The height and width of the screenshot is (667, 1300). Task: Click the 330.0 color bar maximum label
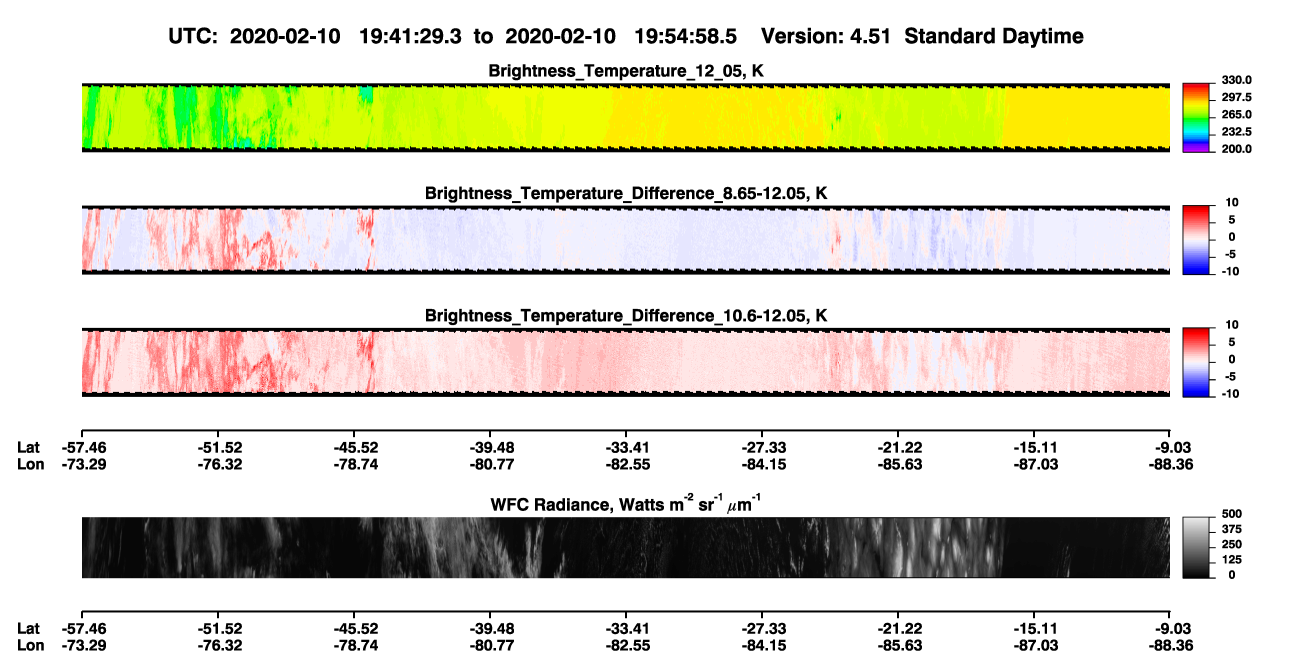tap(1237, 80)
